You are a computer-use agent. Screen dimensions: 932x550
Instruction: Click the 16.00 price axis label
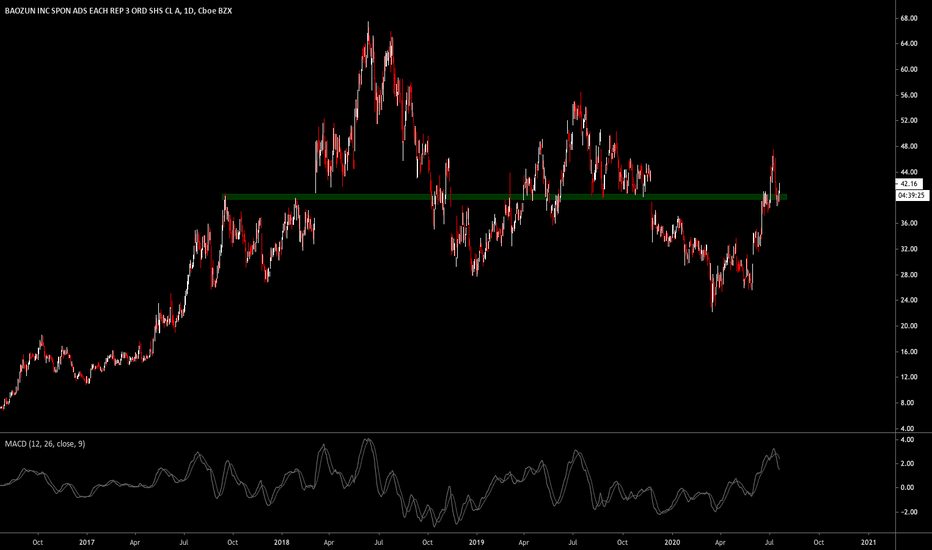[908, 351]
